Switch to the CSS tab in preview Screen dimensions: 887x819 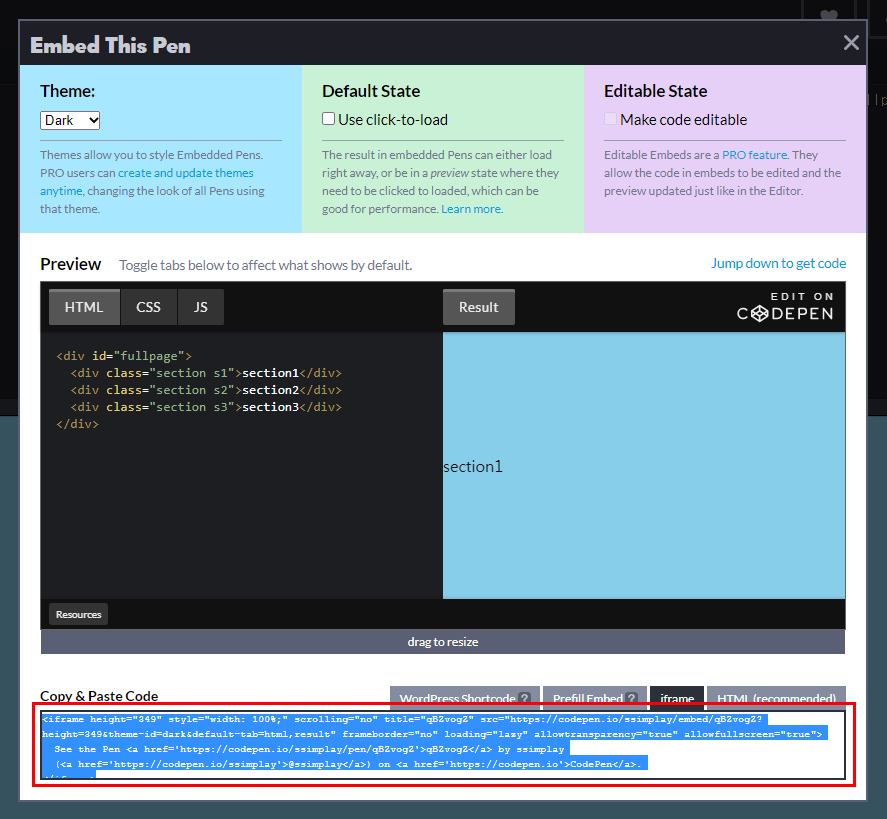(148, 307)
